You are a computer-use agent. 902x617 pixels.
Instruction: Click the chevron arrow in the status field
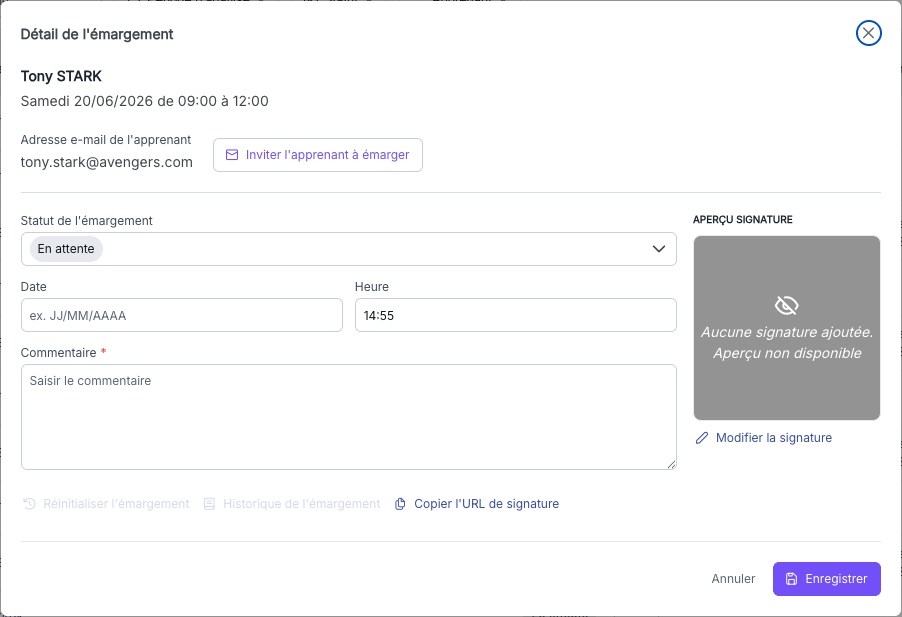tap(659, 249)
